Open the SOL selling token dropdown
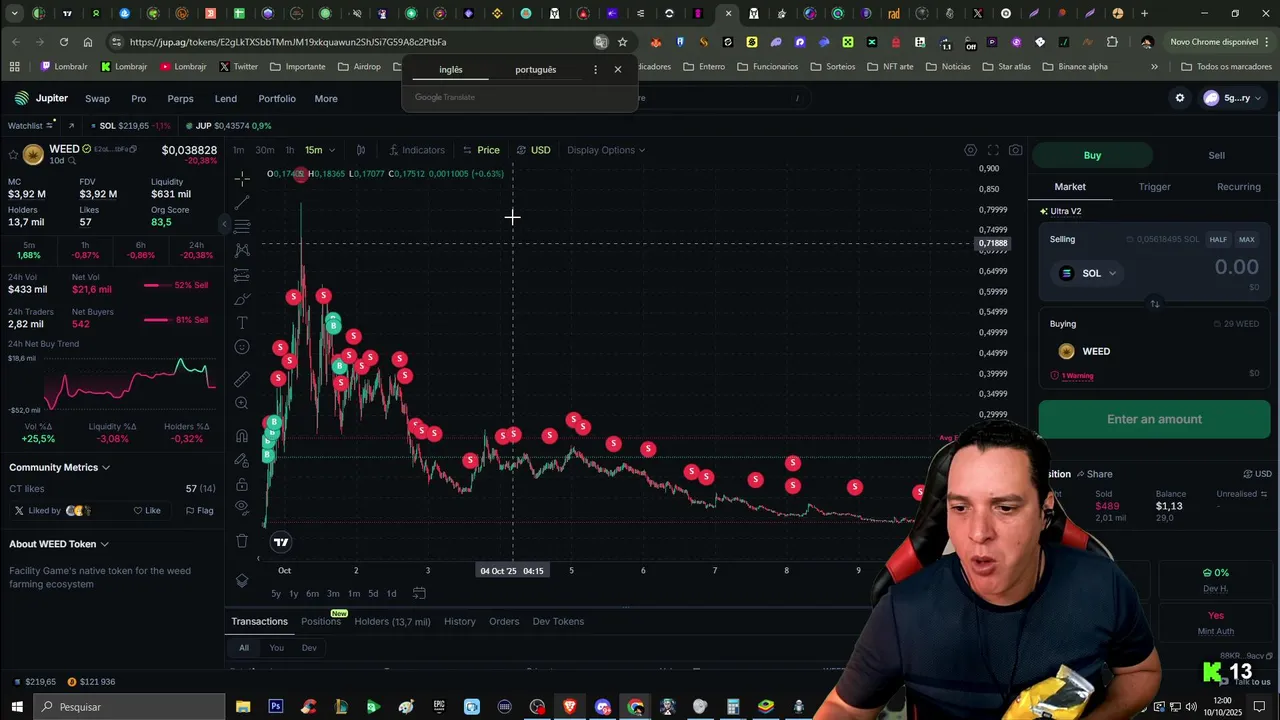Screen dimensions: 1280x720 click(x=1089, y=273)
